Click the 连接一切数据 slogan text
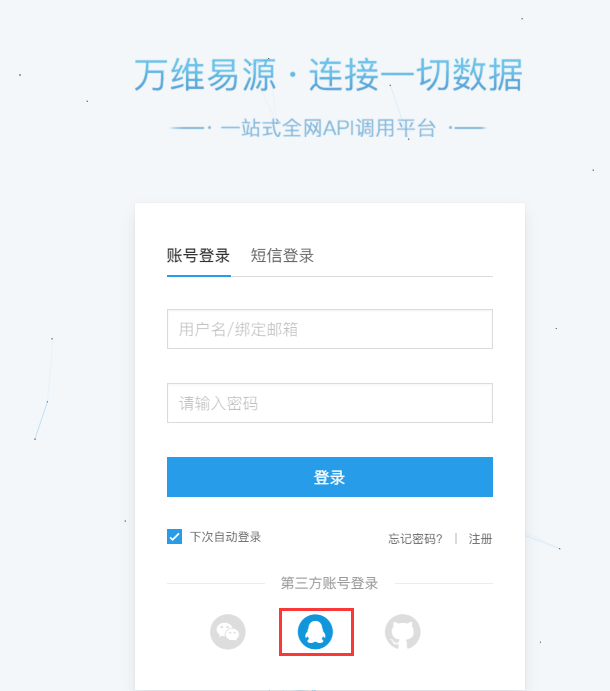 pos(416,75)
